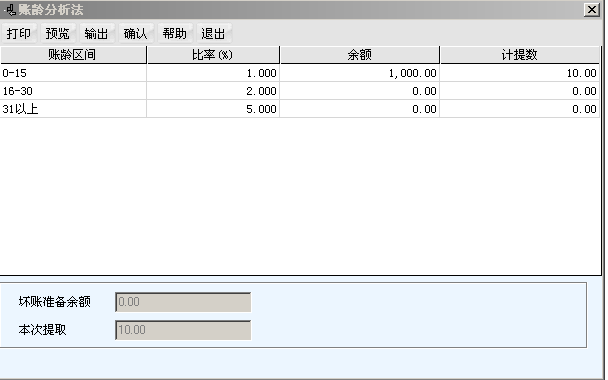Image resolution: width=608 pixels, height=380 pixels.
Task: Click the 打印 (Print) toolbar button
Action: coord(19,33)
